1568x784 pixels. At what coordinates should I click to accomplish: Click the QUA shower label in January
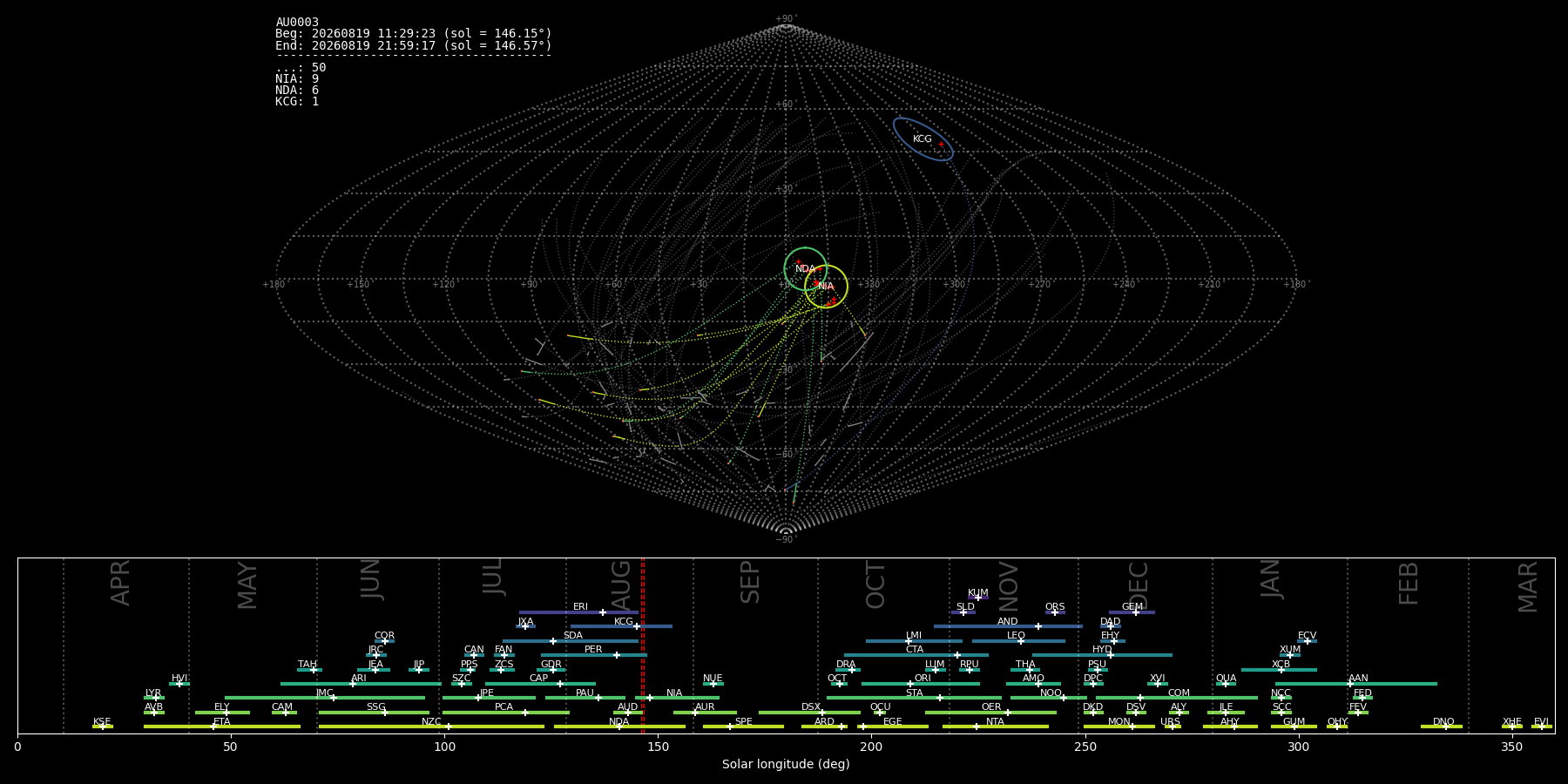click(1226, 678)
